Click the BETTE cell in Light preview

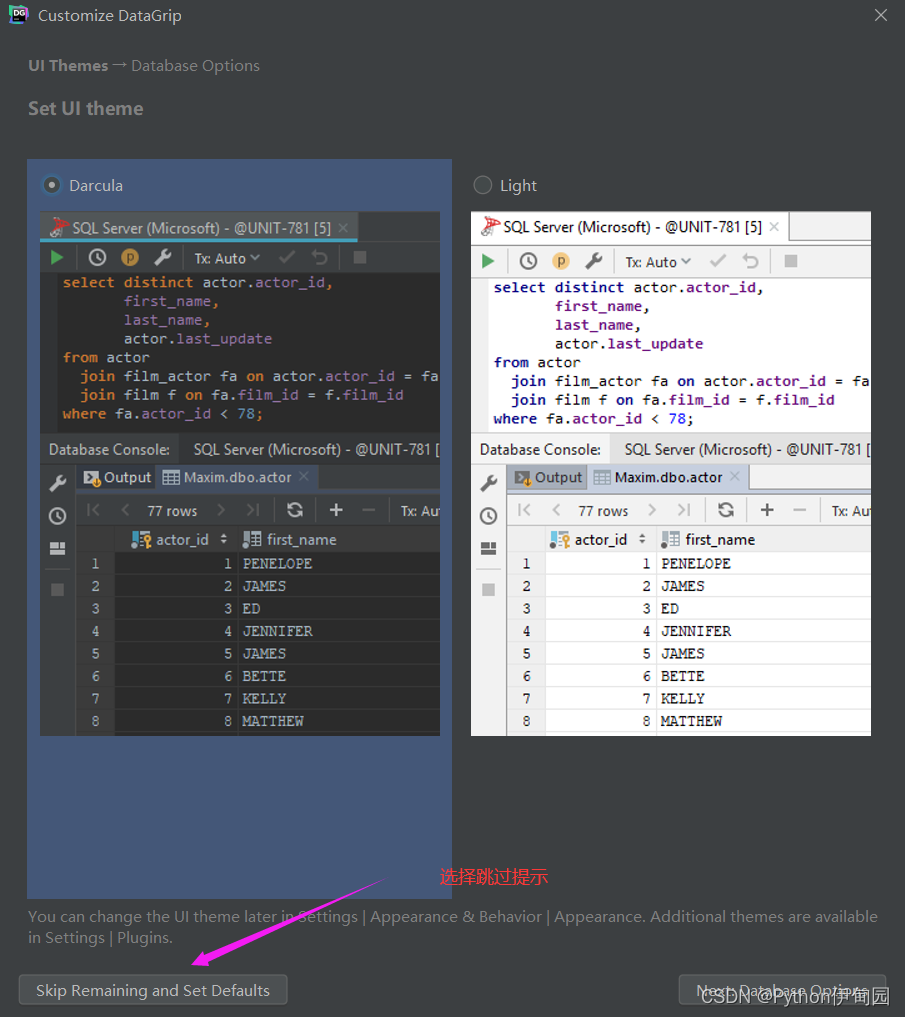[x=682, y=676]
